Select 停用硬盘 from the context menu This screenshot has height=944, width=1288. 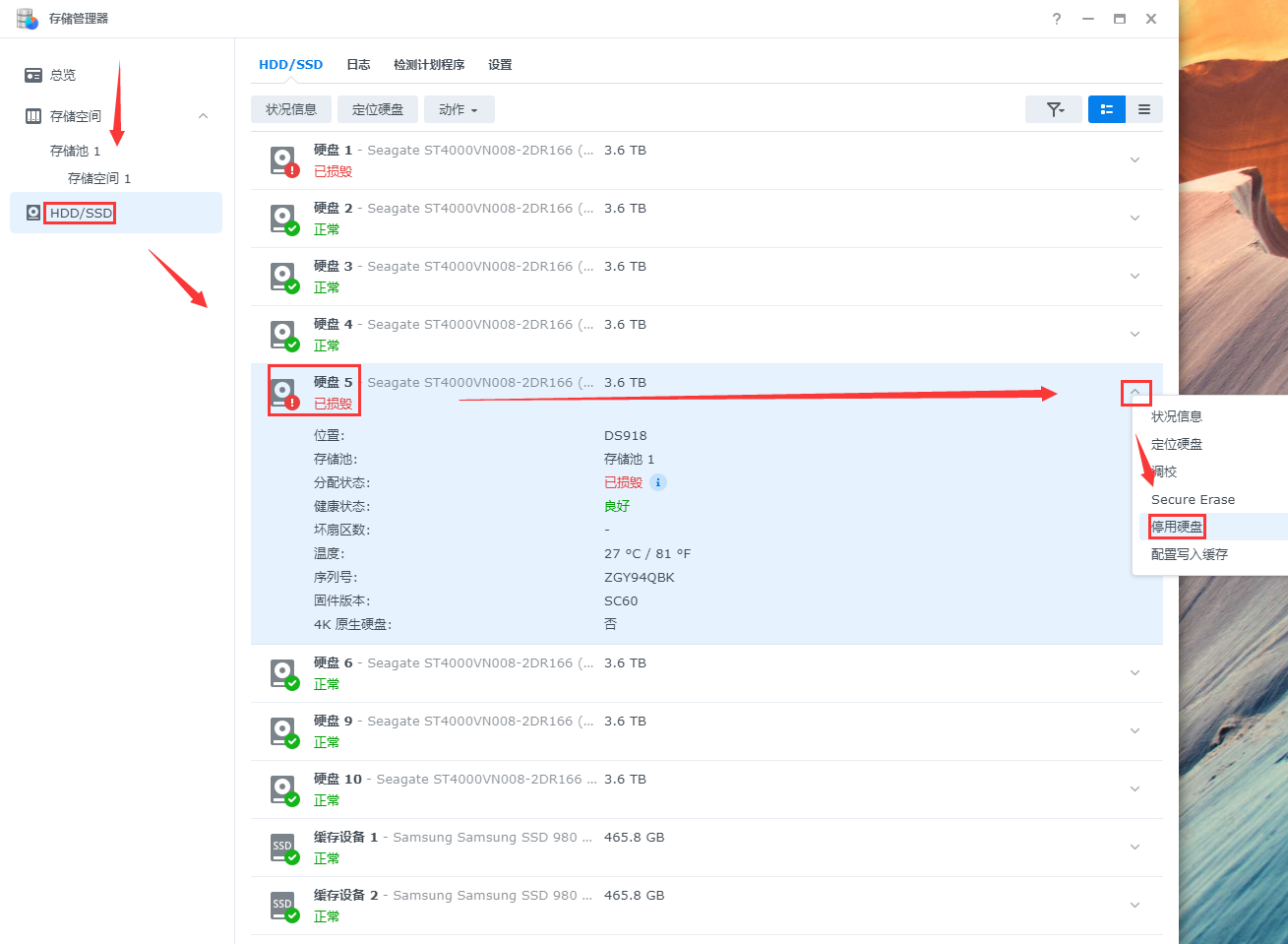click(x=1177, y=527)
